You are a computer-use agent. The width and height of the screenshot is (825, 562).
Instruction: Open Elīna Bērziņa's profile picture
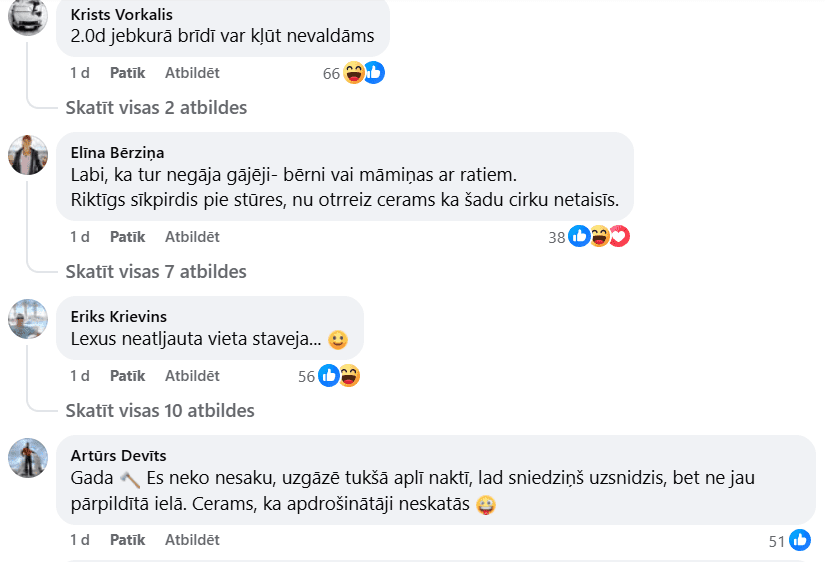pos(28,155)
